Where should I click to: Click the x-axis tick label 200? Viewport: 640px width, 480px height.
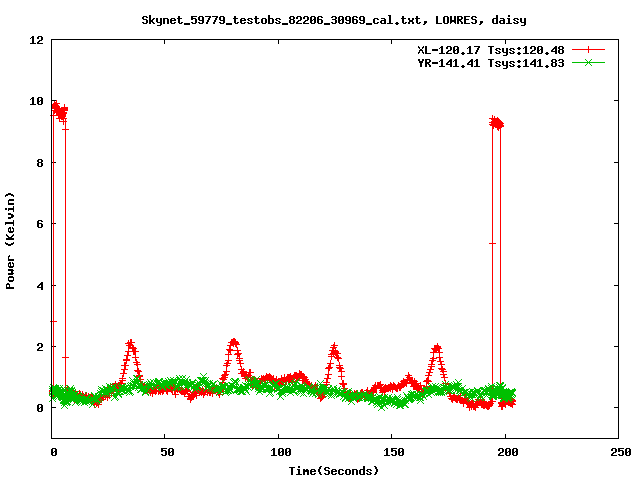click(507, 452)
